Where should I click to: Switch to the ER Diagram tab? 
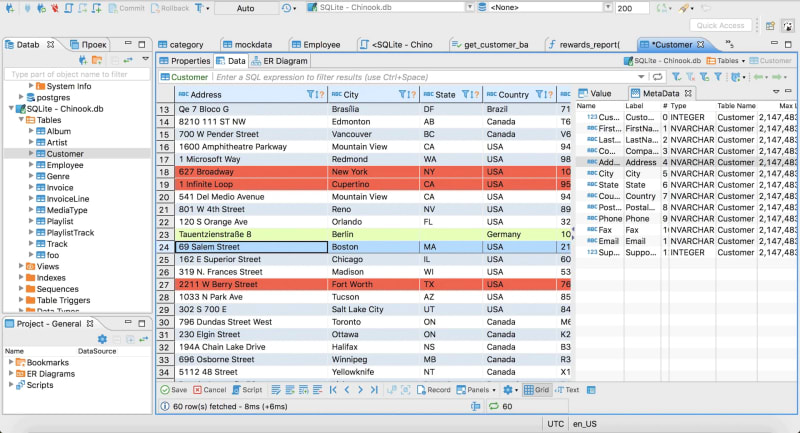(x=279, y=61)
